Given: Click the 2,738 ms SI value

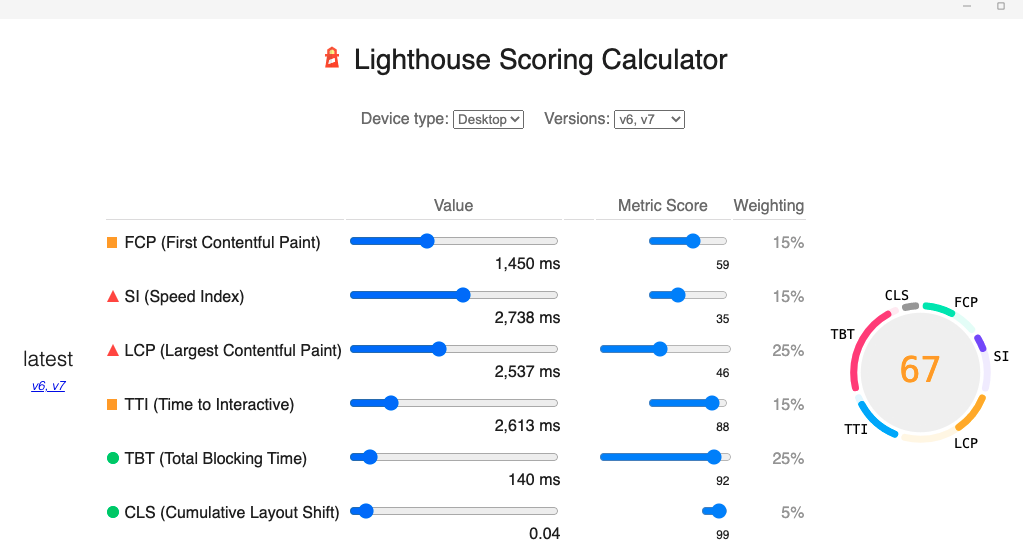Looking at the screenshot, I should pos(527,318).
